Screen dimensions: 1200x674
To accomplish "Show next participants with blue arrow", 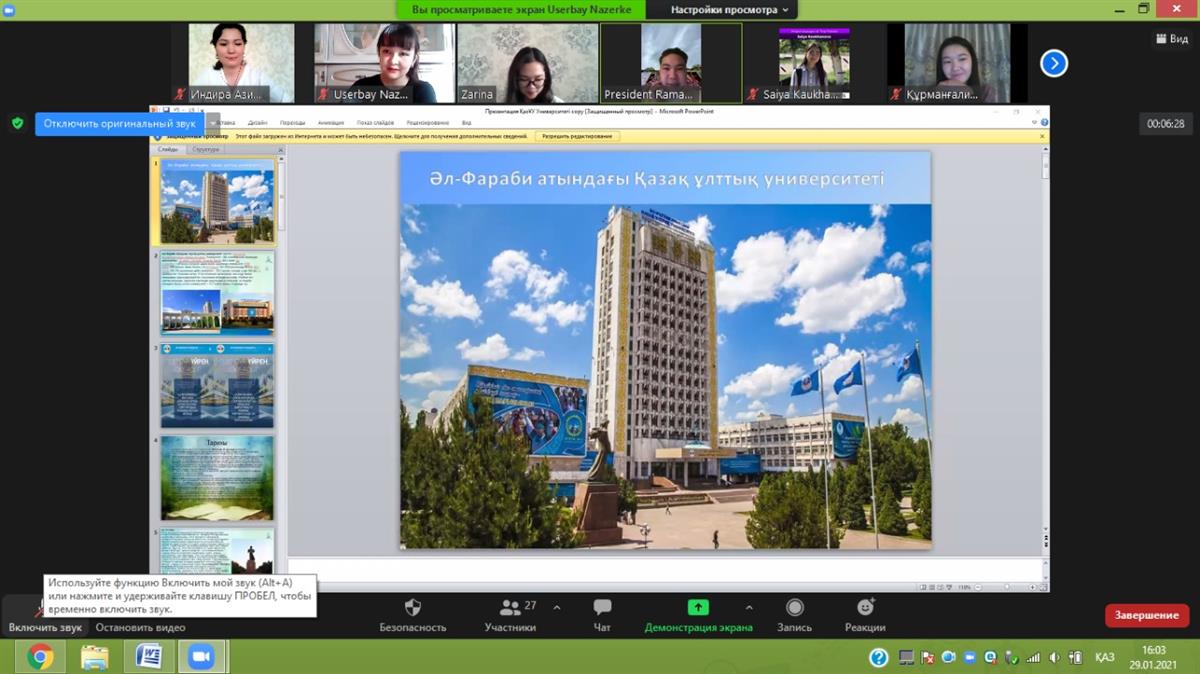I will [1053, 64].
